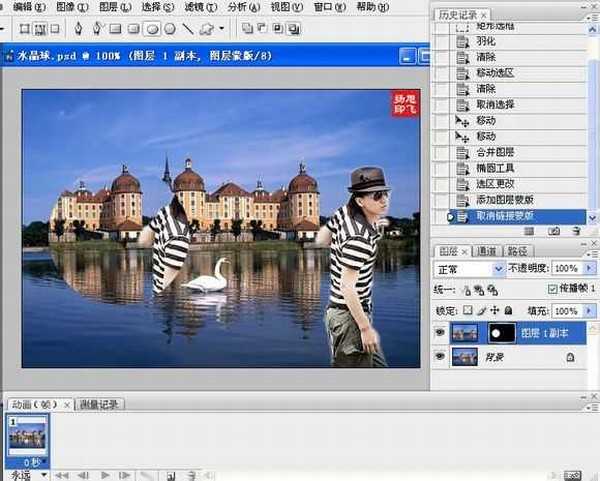Select the Rectangle shape tool

coord(115,28)
